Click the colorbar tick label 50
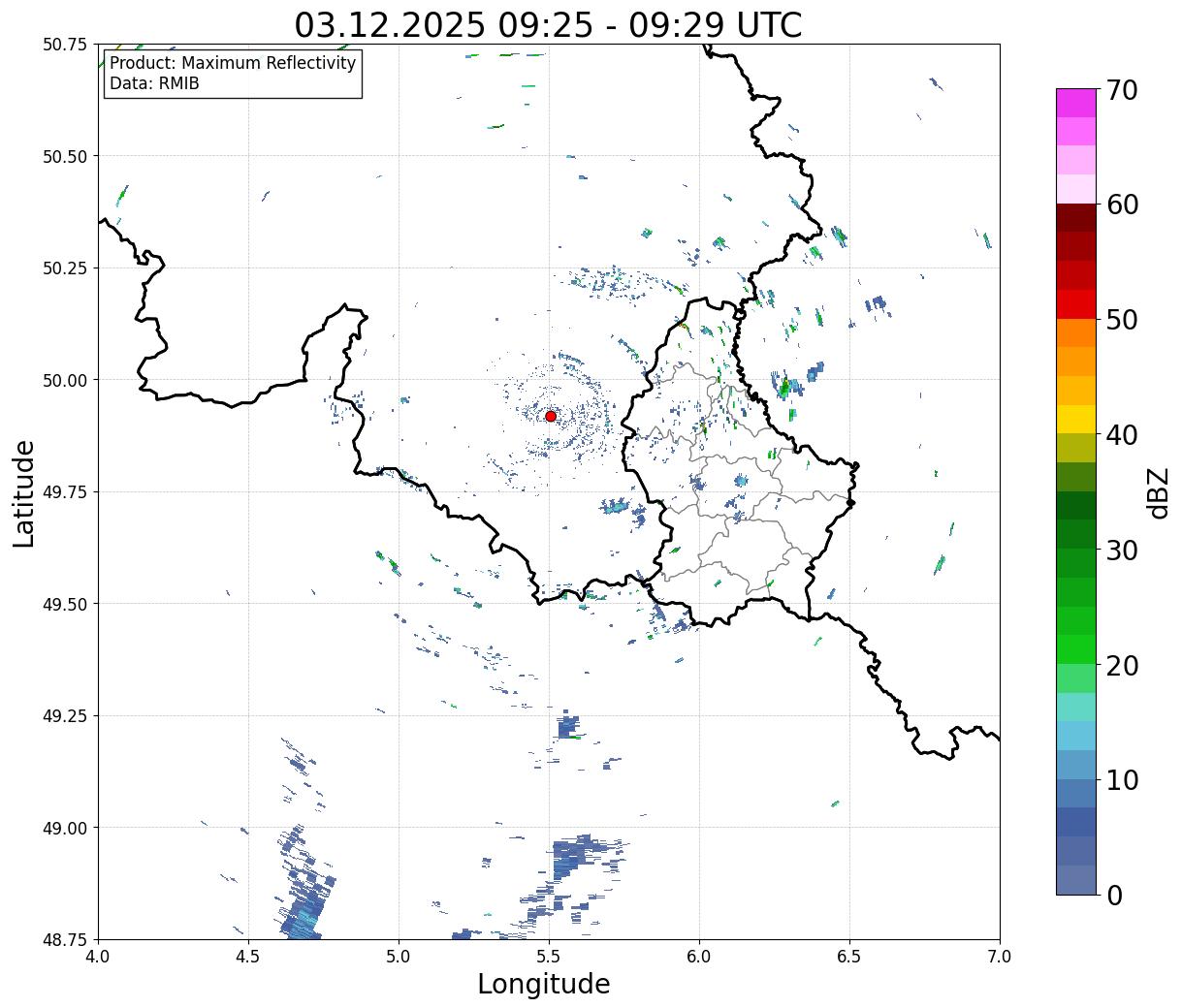This screenshot has height=1008, width=1182. pyautogui.click(x=1122, y=320)
